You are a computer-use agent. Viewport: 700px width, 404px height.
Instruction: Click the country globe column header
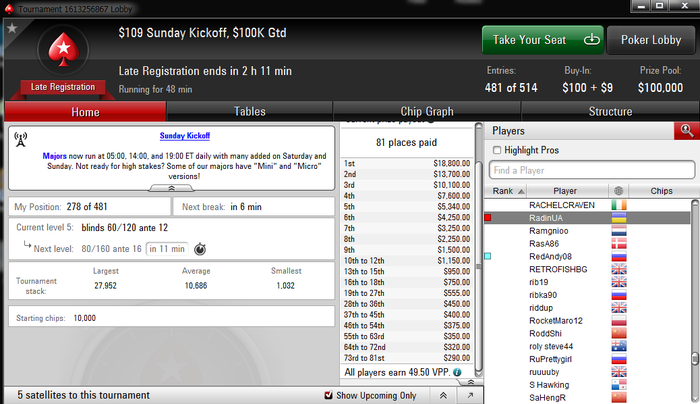pos(619,191)
